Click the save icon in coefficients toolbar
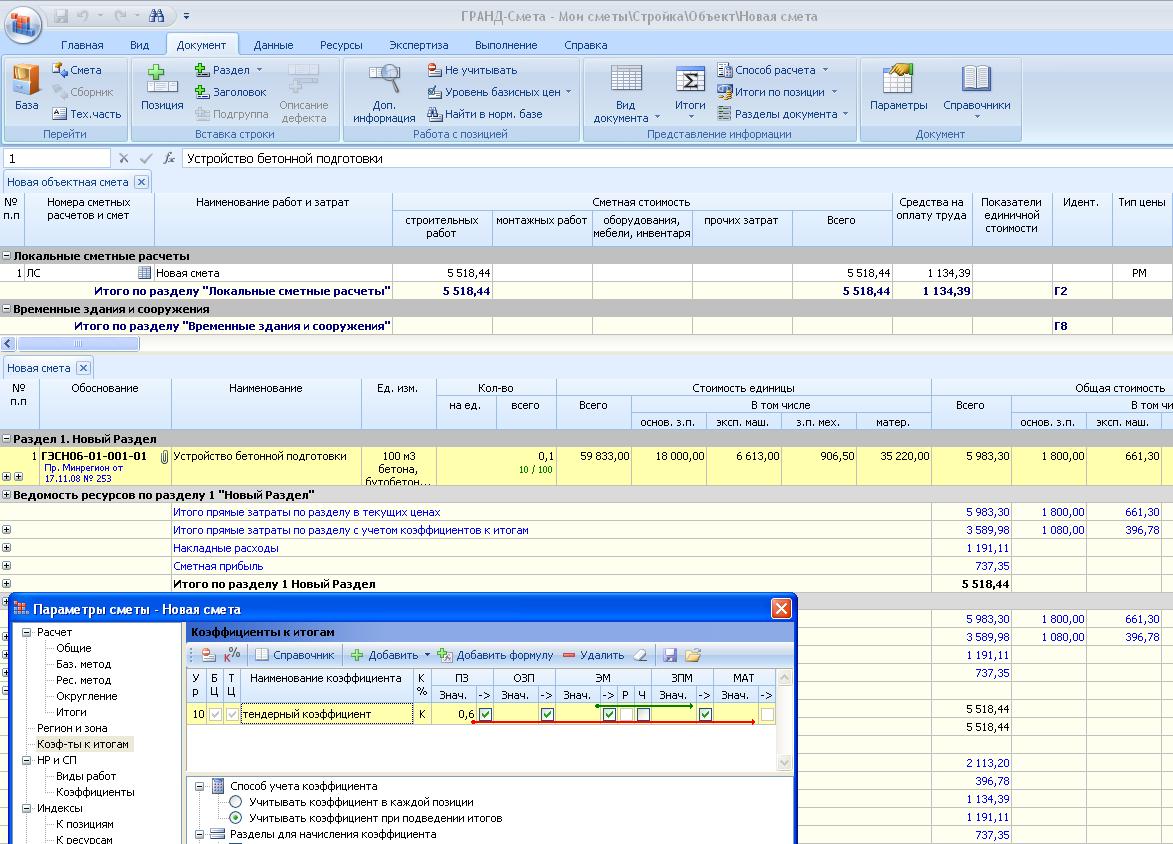1173x844 pixels. point(670,655)
